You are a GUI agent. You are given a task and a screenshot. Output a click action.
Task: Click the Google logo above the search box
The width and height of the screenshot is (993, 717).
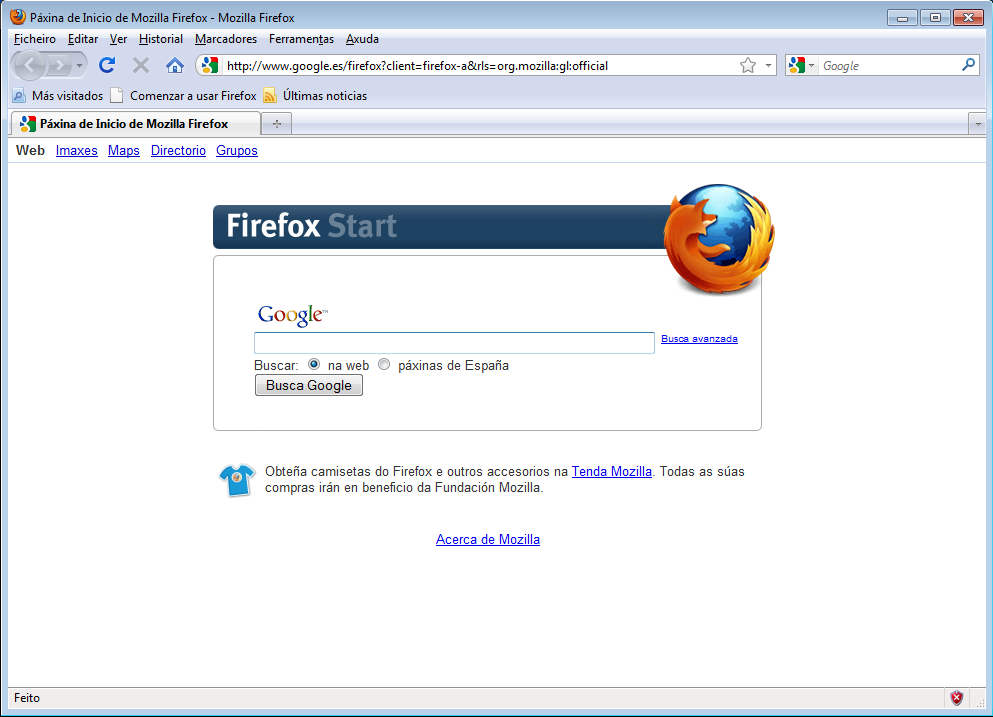pos(293,315)
